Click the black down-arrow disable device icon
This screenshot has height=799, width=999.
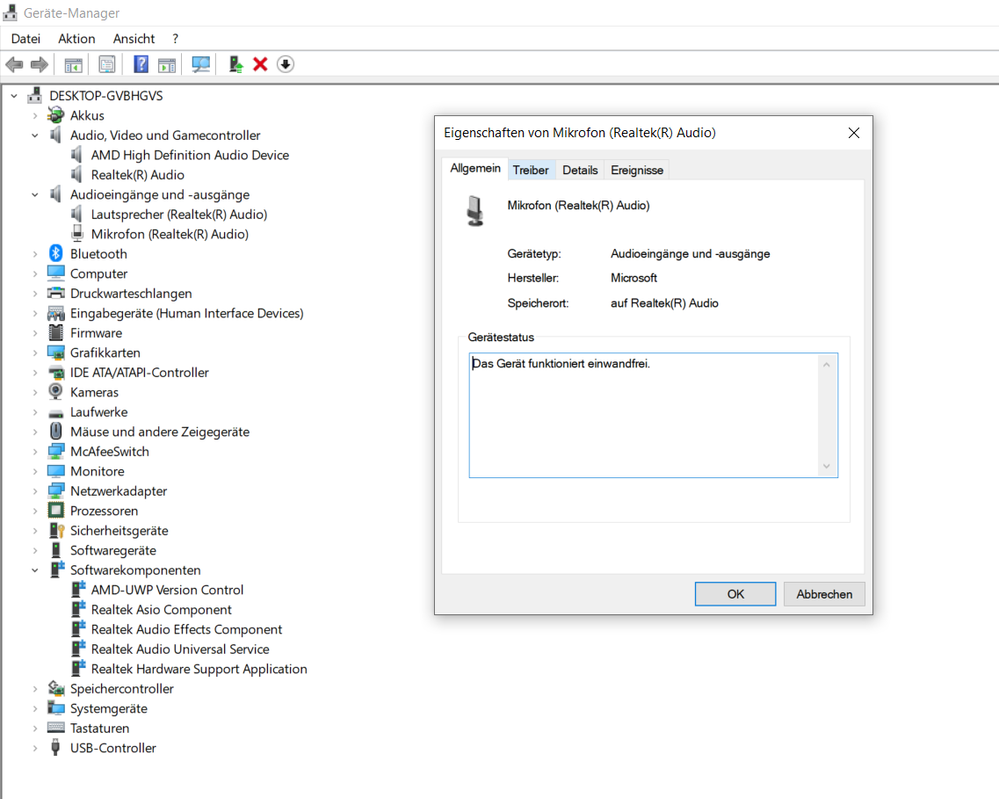[285, 64]
